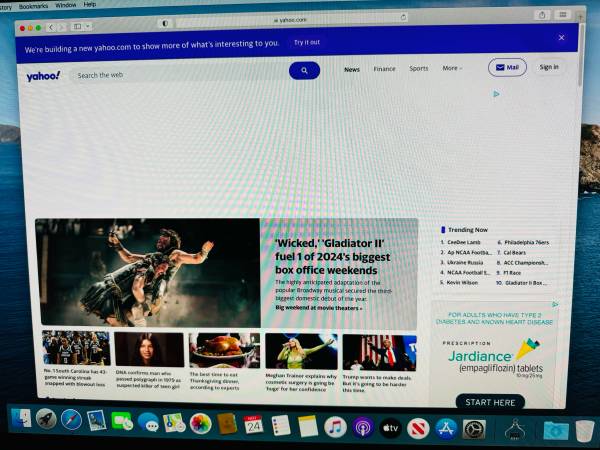Click the Try it out button
The width and height of the screenshot is (600, 450).
(306, 42)
